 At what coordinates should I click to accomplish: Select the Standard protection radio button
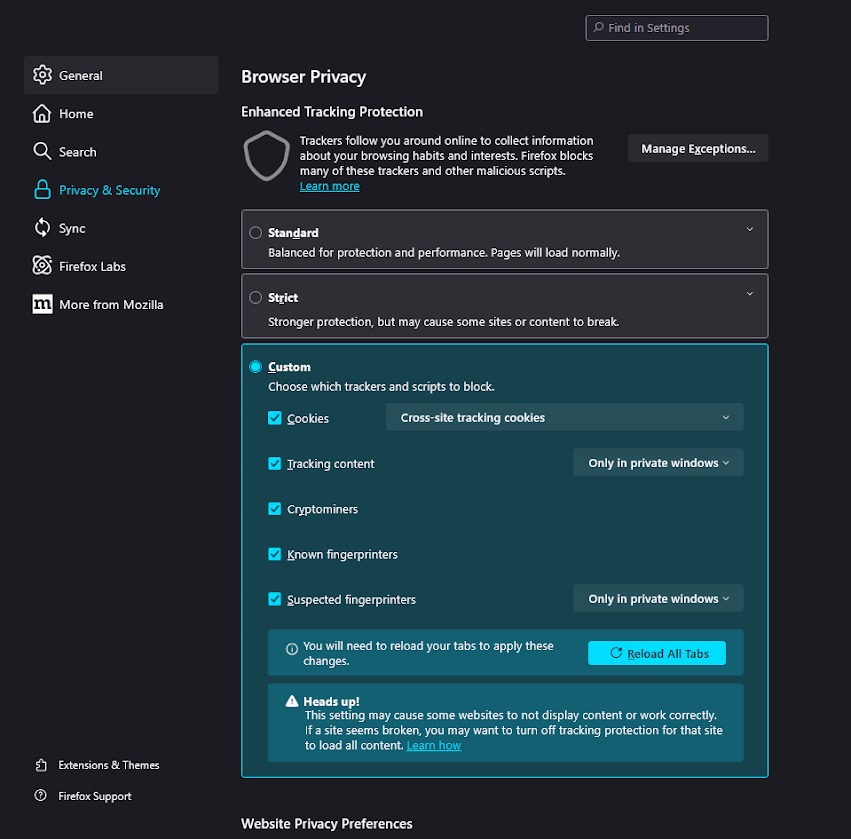point(256,233)
